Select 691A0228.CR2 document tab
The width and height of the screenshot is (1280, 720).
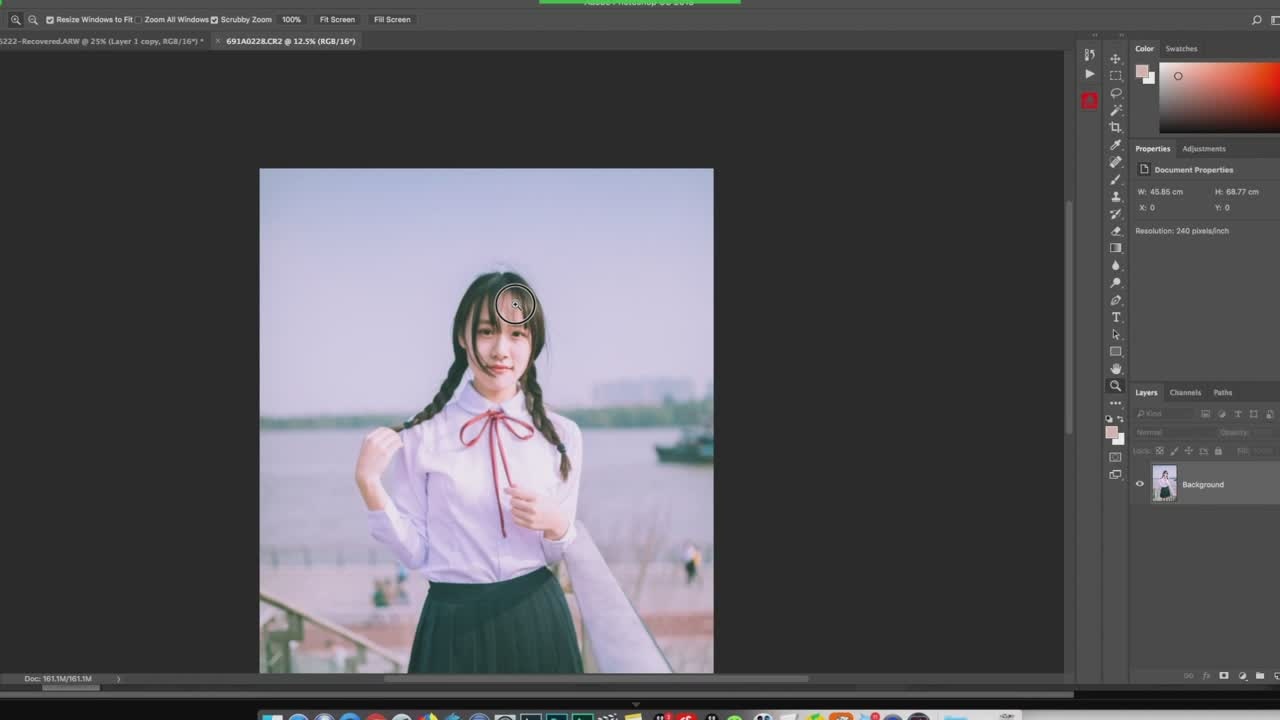(291, 41)
